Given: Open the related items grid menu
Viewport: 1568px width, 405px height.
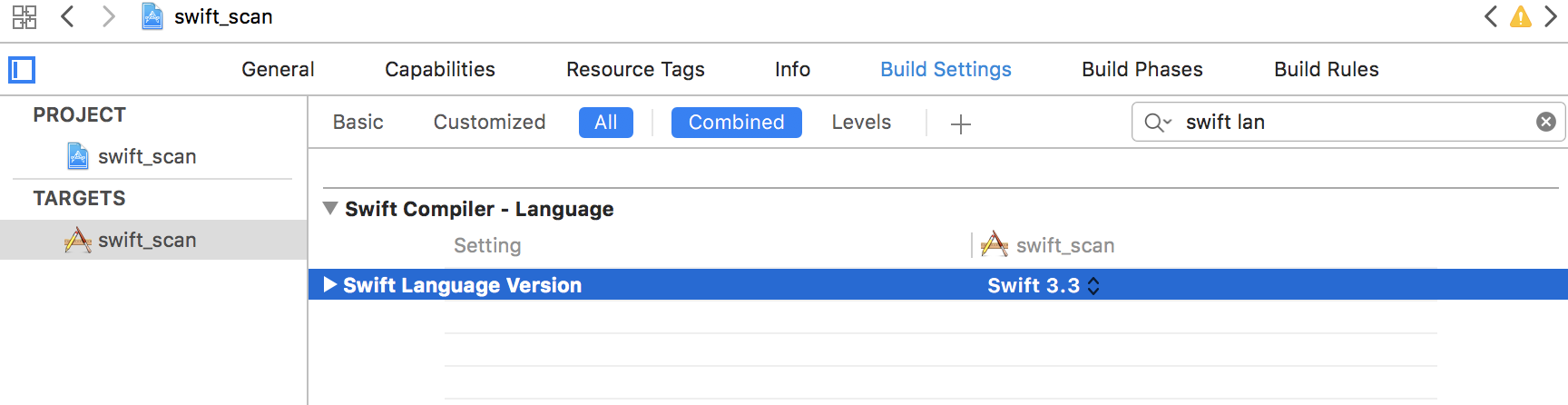Looking at the screenshot, I should coord(24,17).
